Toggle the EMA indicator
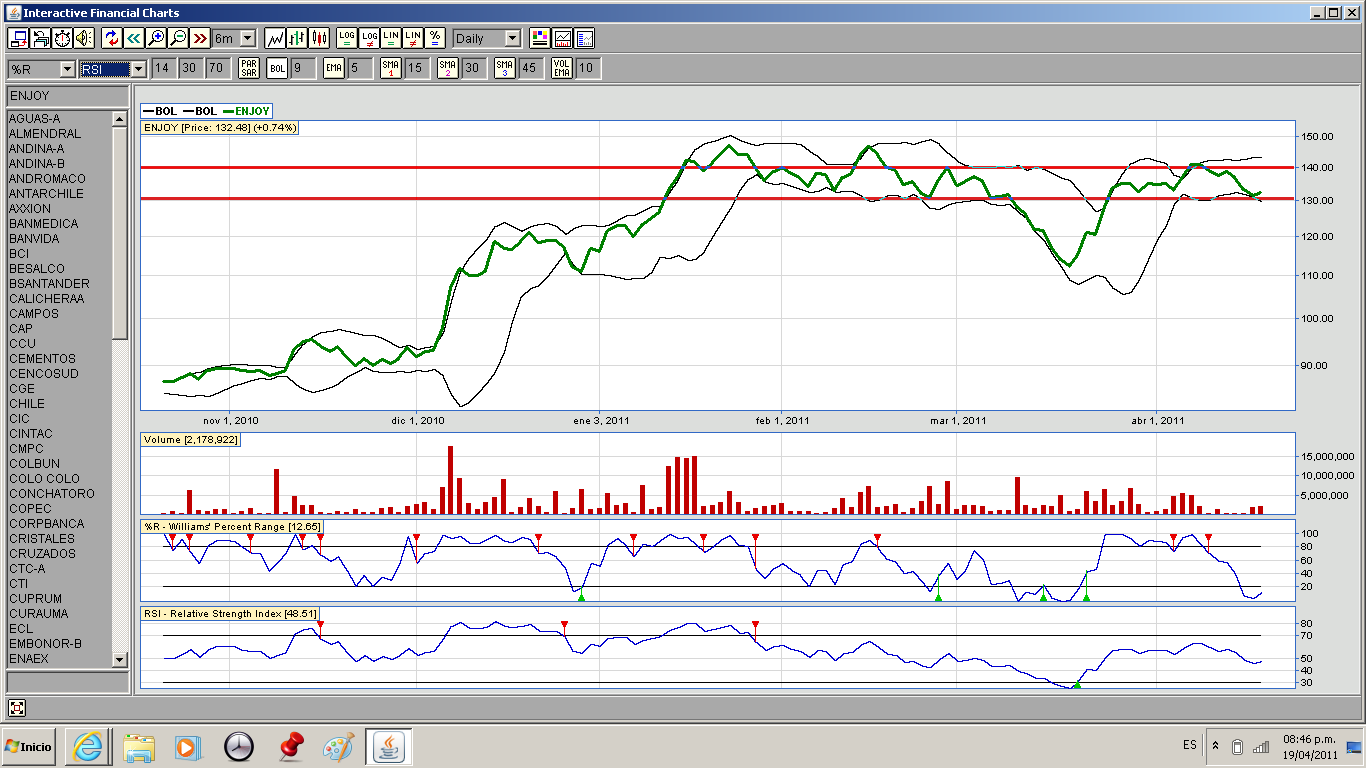Viewport: 1366px width, 768px height. [x=334, y=68]
